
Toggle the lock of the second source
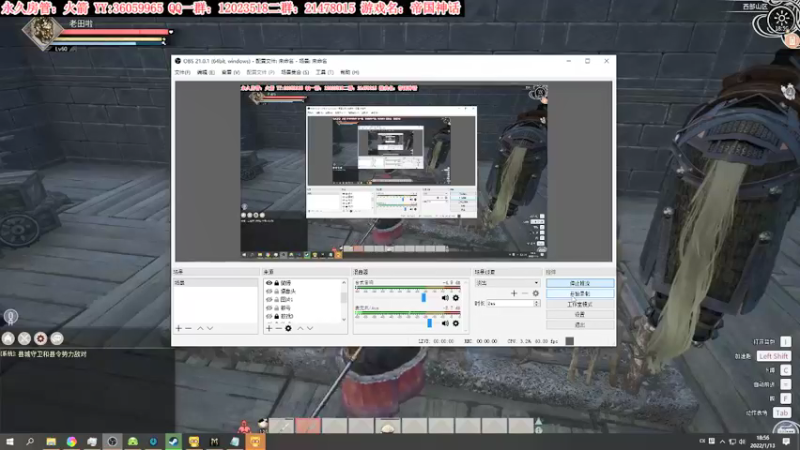pos(277,291)
